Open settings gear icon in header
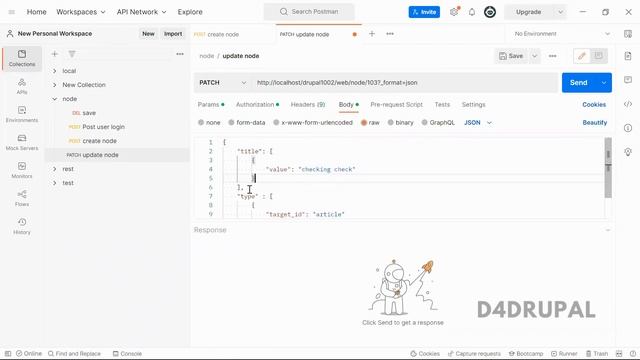640x360 pixels. tap(454, 12)
